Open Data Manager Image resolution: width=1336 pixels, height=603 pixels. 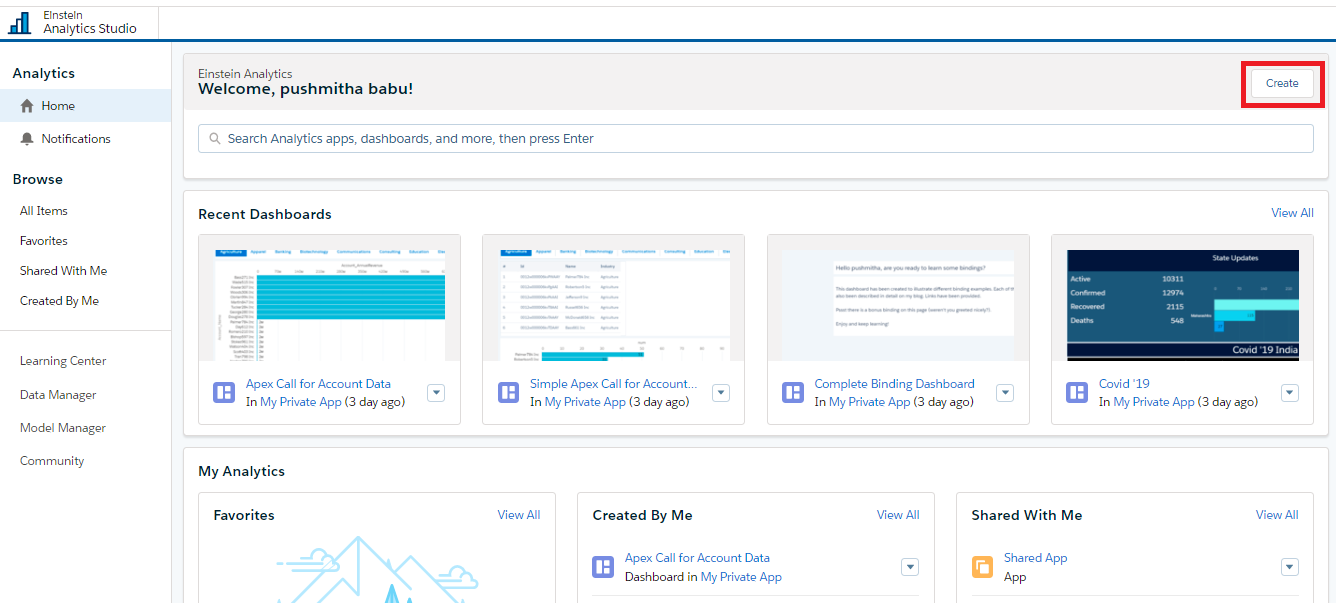point(58,395)
